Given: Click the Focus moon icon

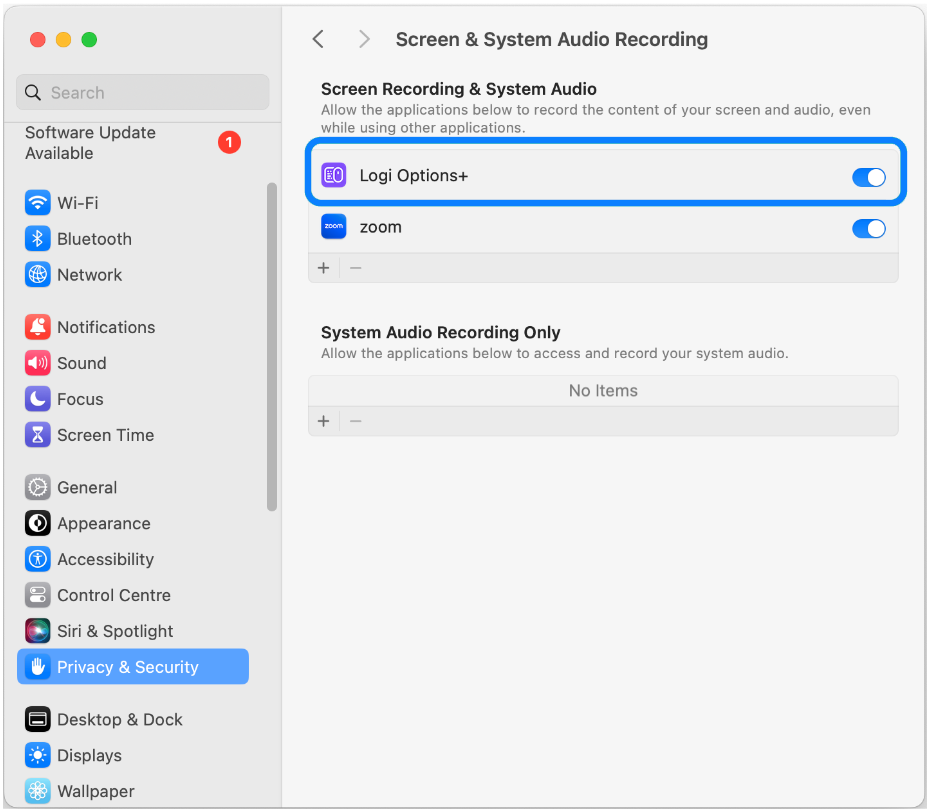Looking at the screenshot, I should click(38, 399).
